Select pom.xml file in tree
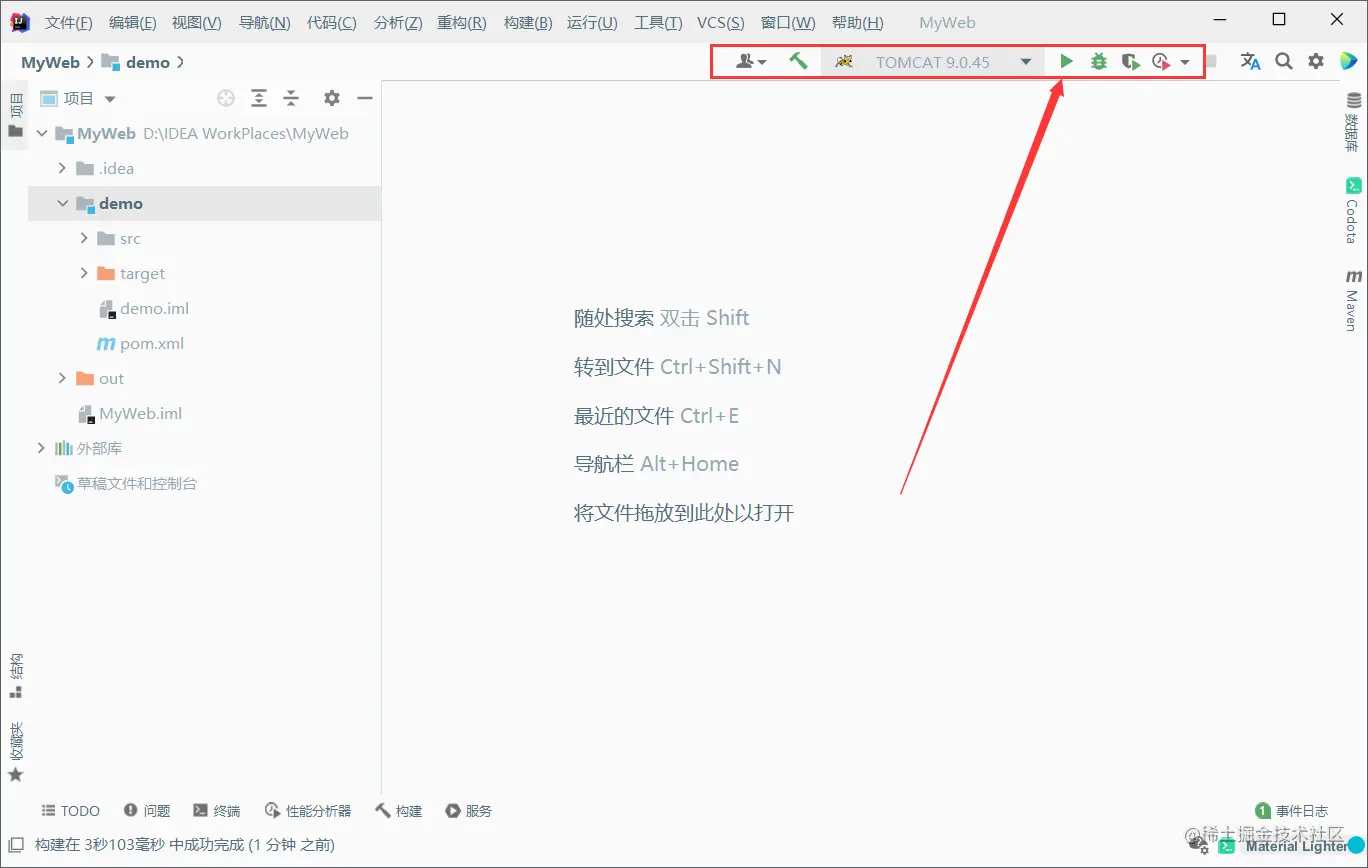This screenshot has height=868, width=1368. point(139,343)
